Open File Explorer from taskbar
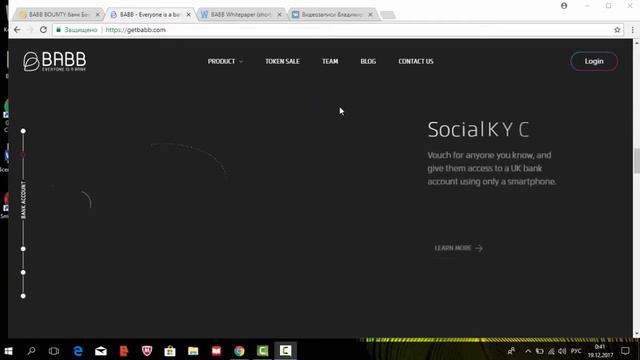Viewport: 640px width, 360px height. pyautogui.click(x=193, y=351)
